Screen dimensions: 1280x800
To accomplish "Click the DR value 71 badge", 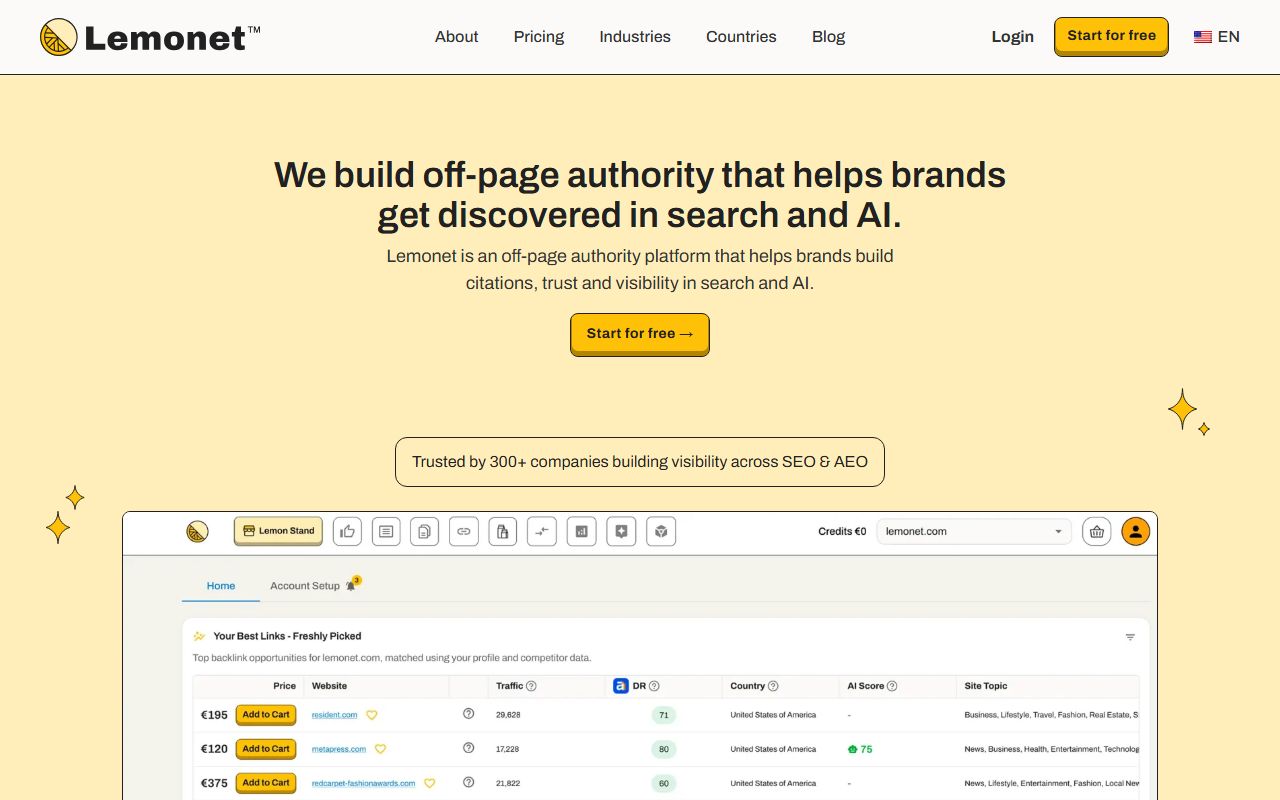I will (663, 715).
